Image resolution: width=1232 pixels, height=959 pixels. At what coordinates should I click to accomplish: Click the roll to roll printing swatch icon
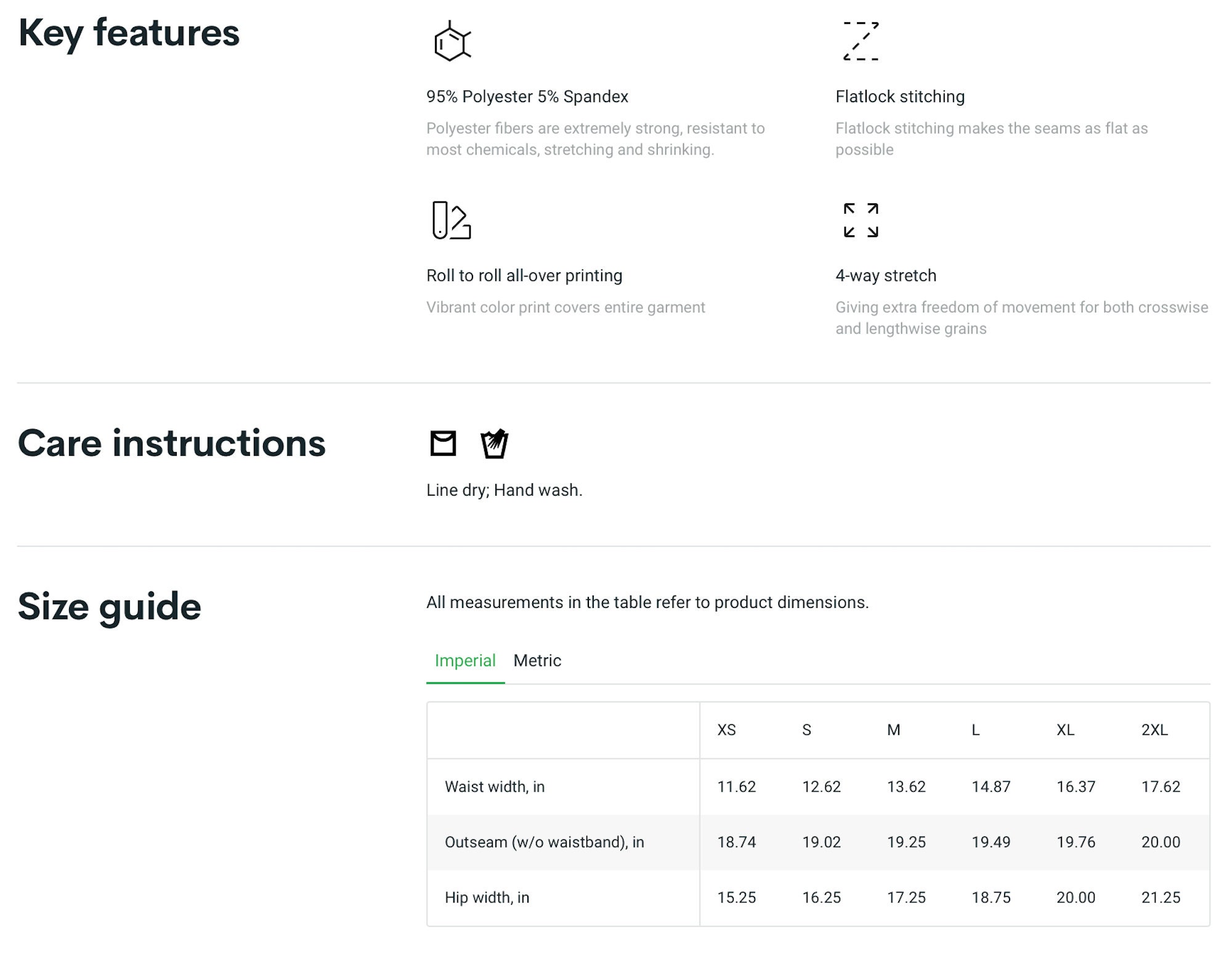click(x=452, y=220)
